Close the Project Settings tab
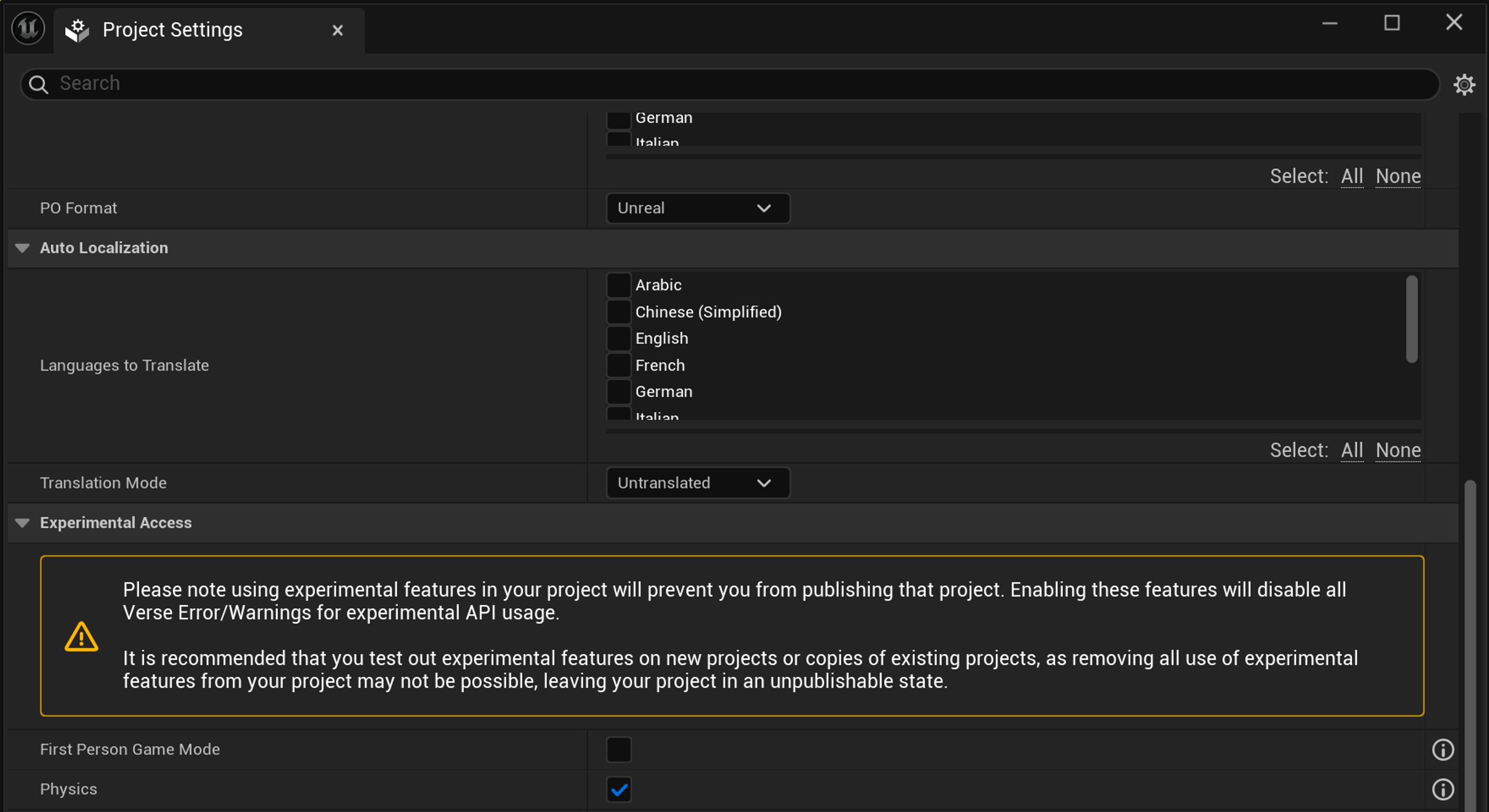The height and width of the screenshot is (812, 1489). coord(338,30)
